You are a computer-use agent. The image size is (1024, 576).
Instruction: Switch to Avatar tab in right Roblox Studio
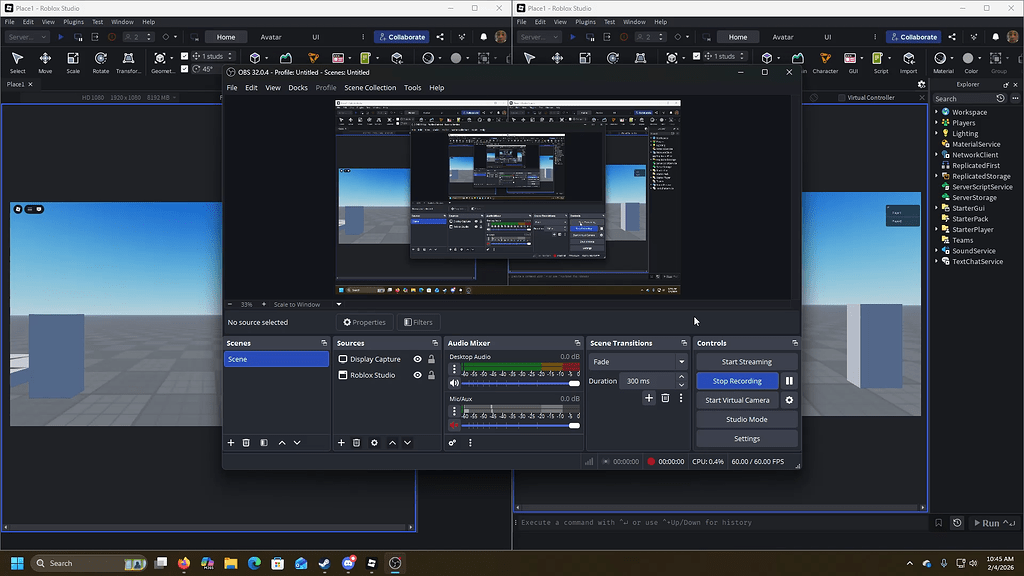pos(782,37)
